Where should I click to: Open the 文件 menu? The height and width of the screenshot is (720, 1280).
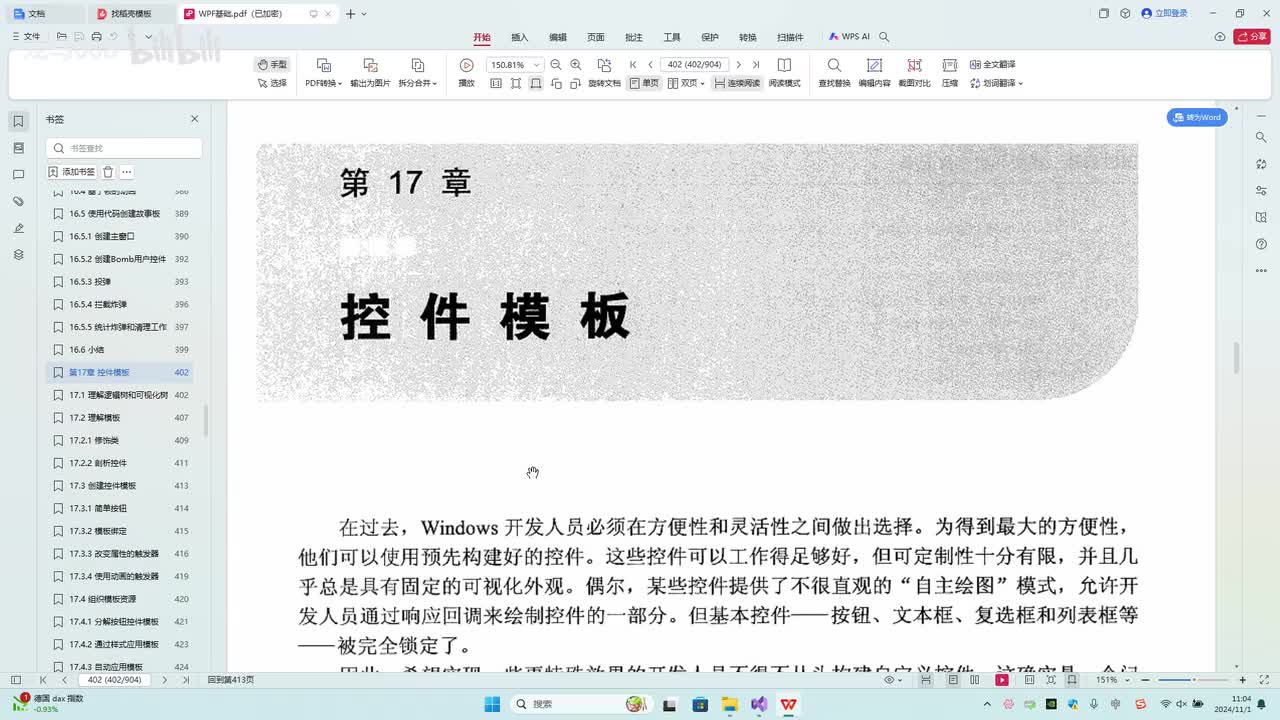[x=27, y=36]
